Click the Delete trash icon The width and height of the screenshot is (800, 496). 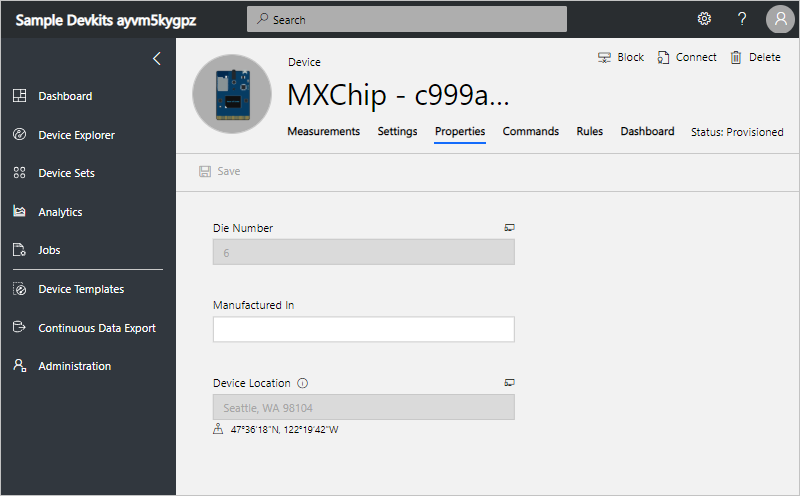coord(736,57)
